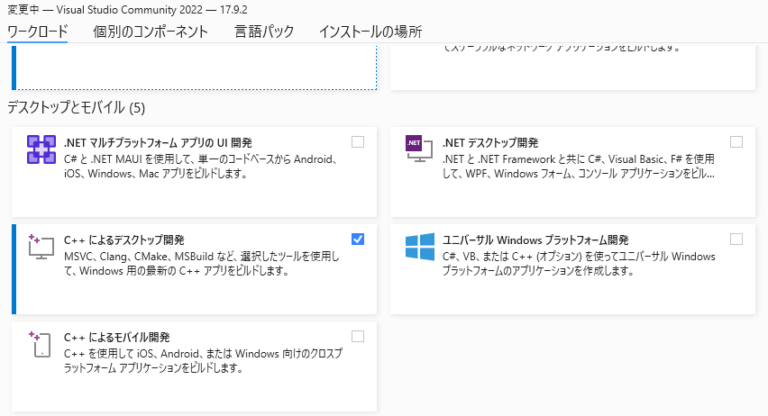Click the MSVC、Clang、CMake description text
Viewport: 768px width, 416px height.
[x=201, y=264]
